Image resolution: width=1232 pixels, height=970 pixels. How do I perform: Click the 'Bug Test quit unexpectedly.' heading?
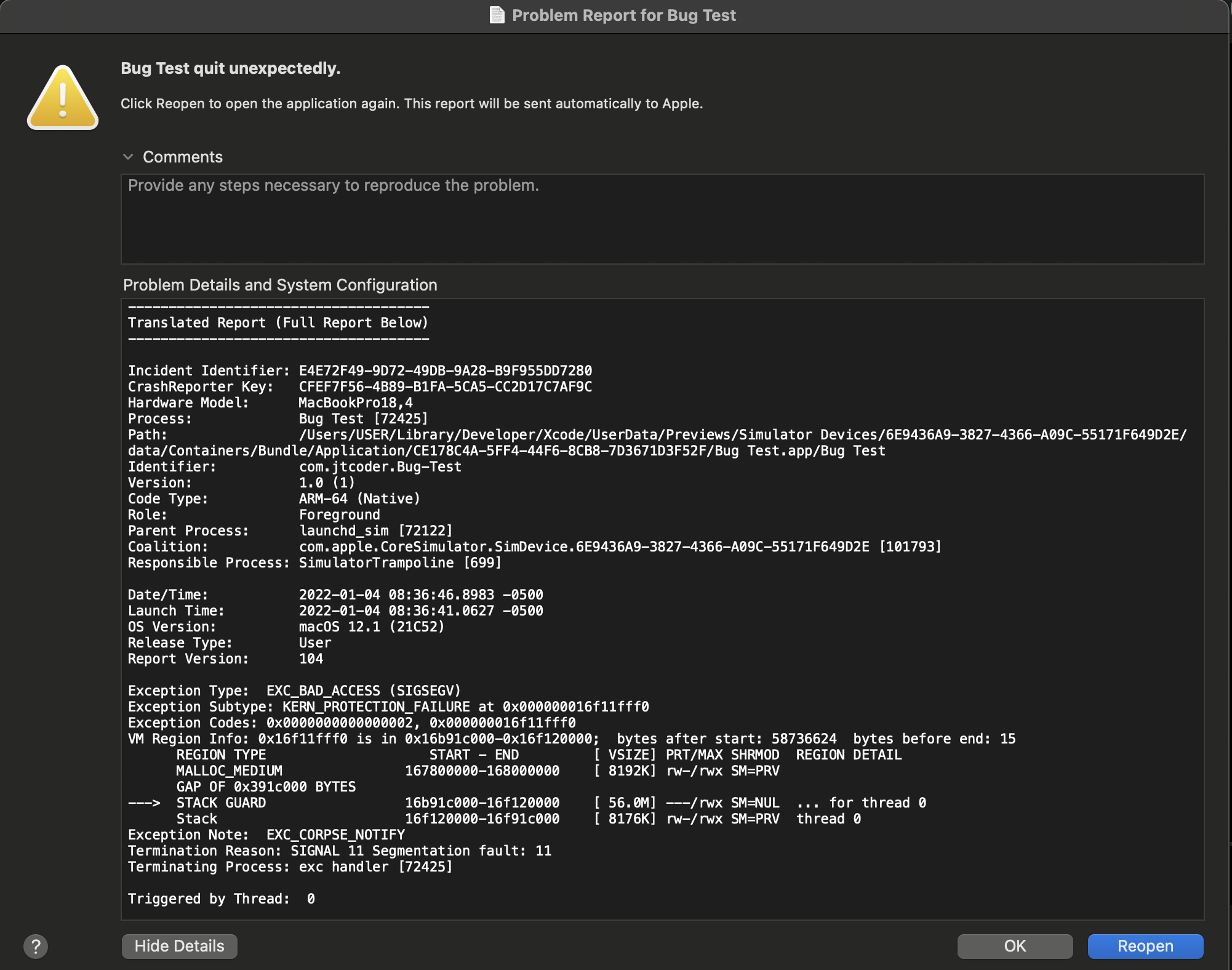pos(231,68)
